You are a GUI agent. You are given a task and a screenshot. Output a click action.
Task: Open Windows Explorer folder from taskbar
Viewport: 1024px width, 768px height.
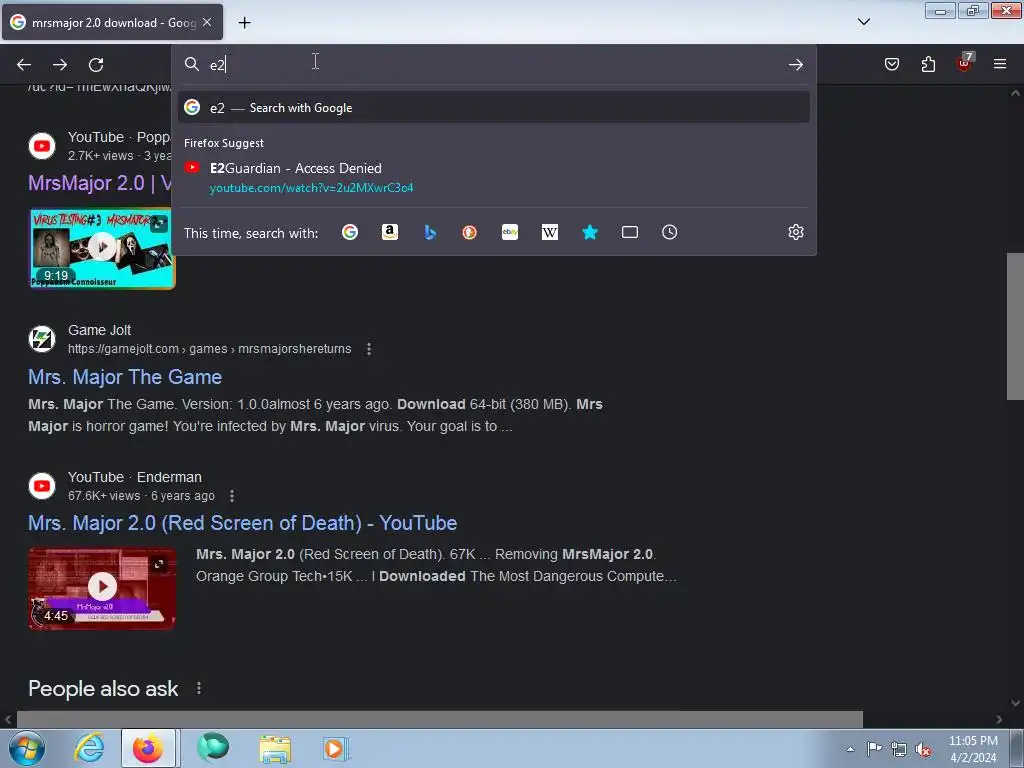[275, 748]
